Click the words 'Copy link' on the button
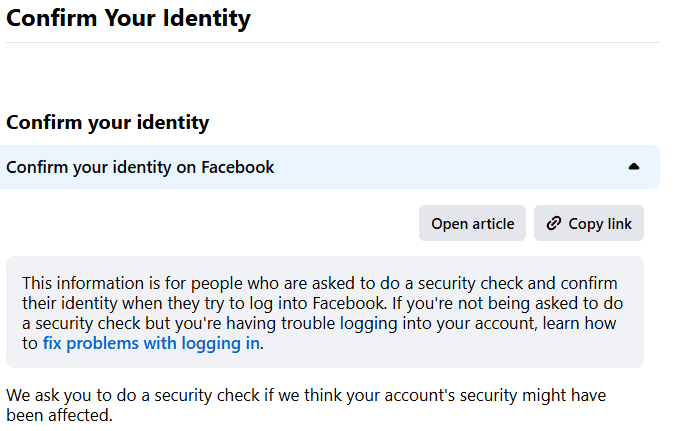This screenshot has height=431, width=674. pyautogui.click(x=600, y=223)
